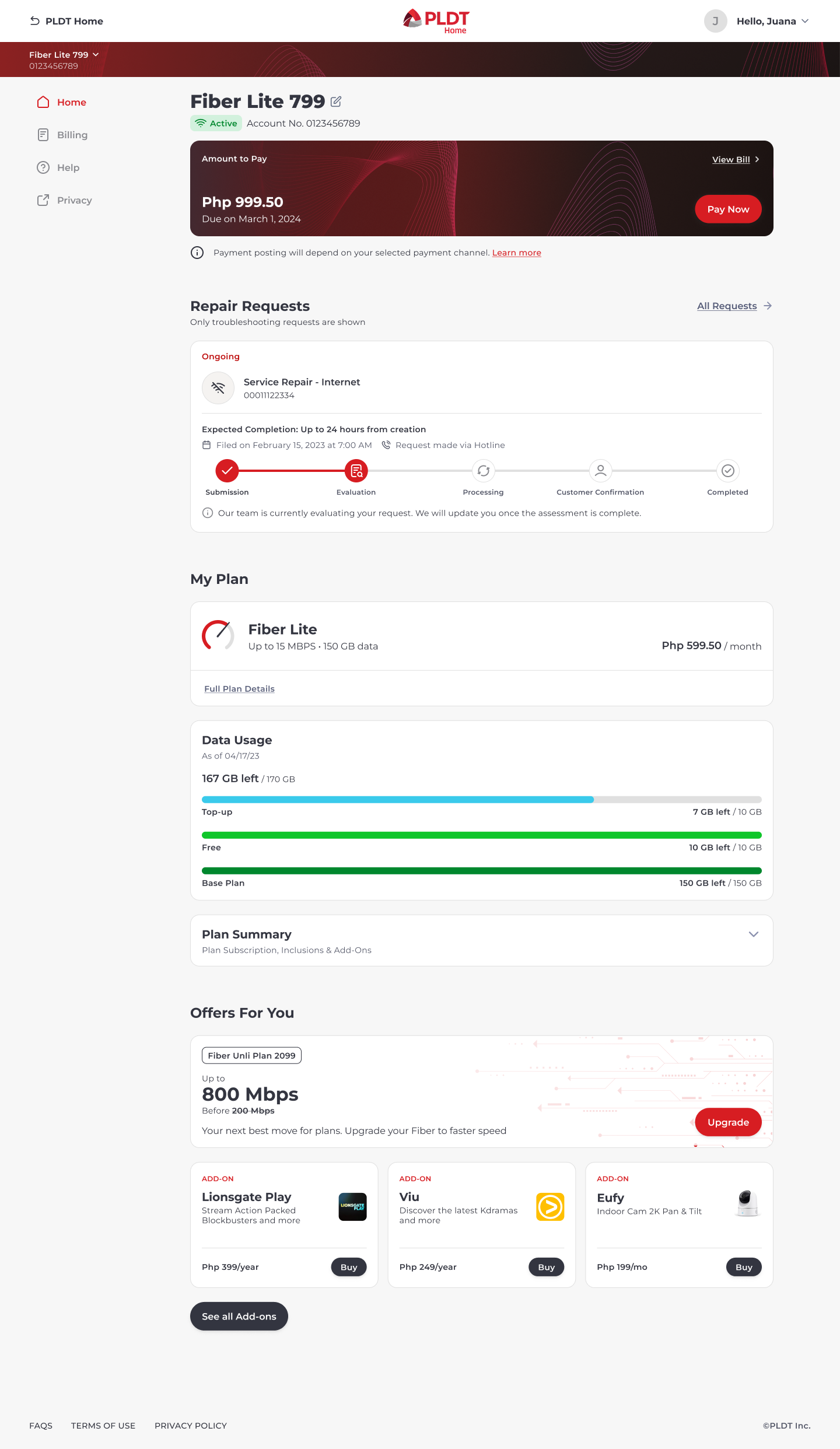Click the arrow next to All Requests
The image size is (840, 1449).
coord(768,306)
